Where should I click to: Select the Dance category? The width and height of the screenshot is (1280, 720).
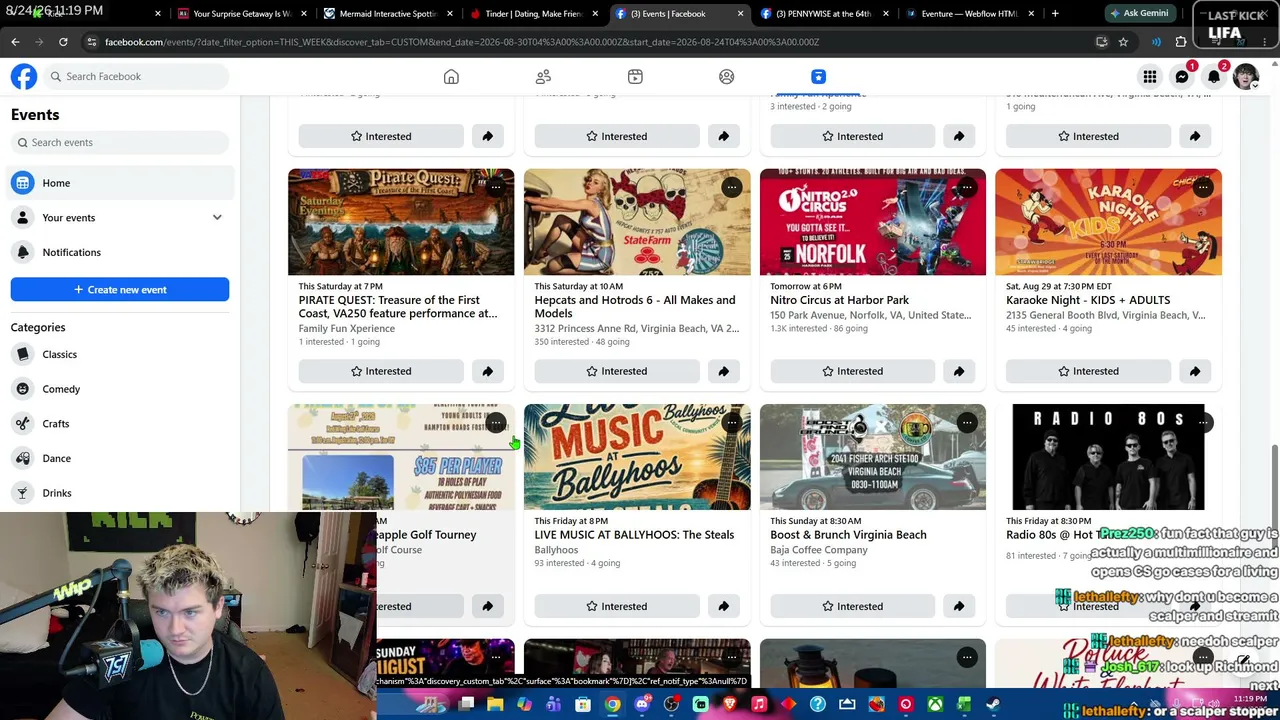[x=120, y=458]
